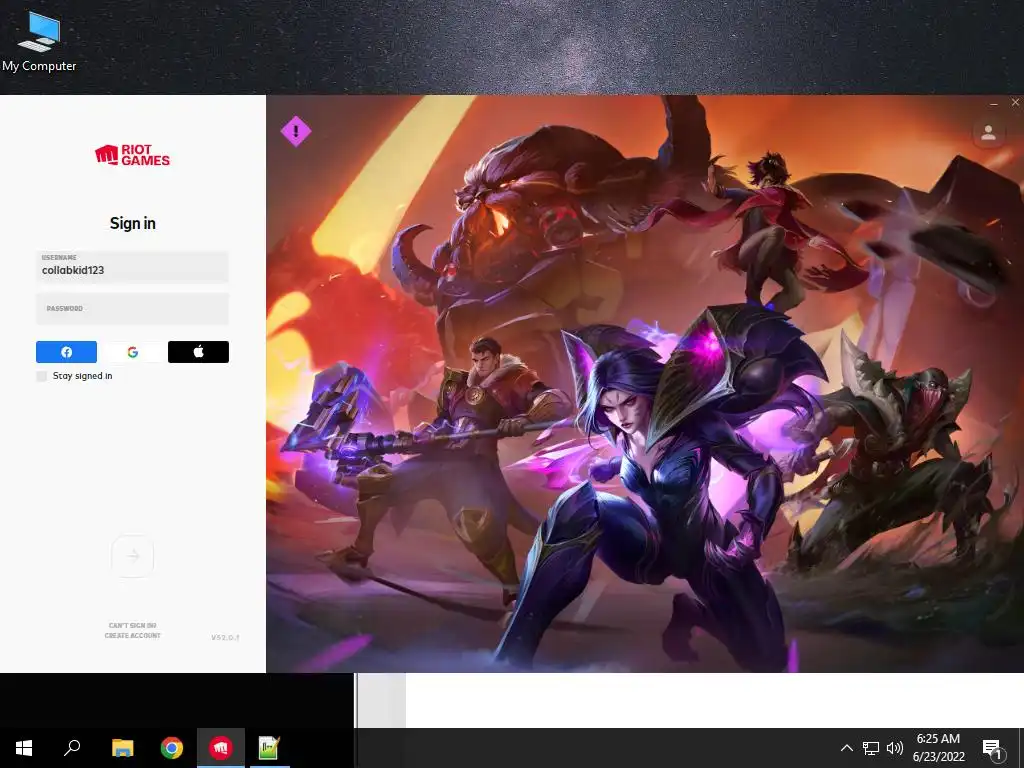Open the network status tray icon

pyautogui.click(x=871, y=748)
